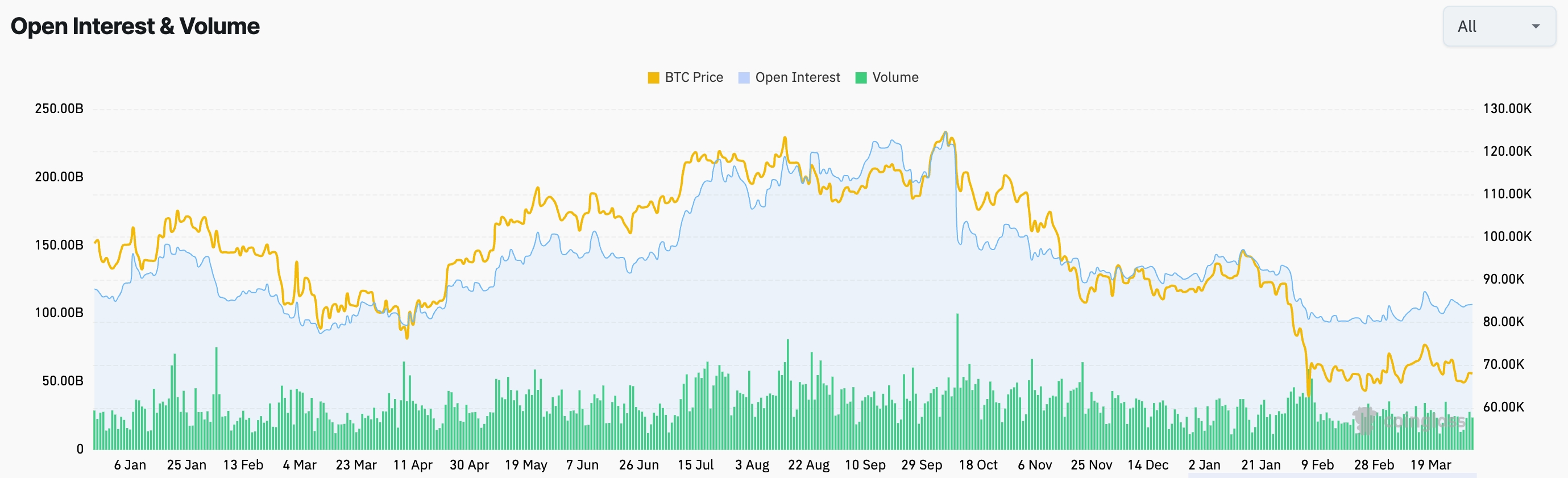Click the yellow BTC Price legend swatch
The image size is (1568, 478).
point(653,78)
